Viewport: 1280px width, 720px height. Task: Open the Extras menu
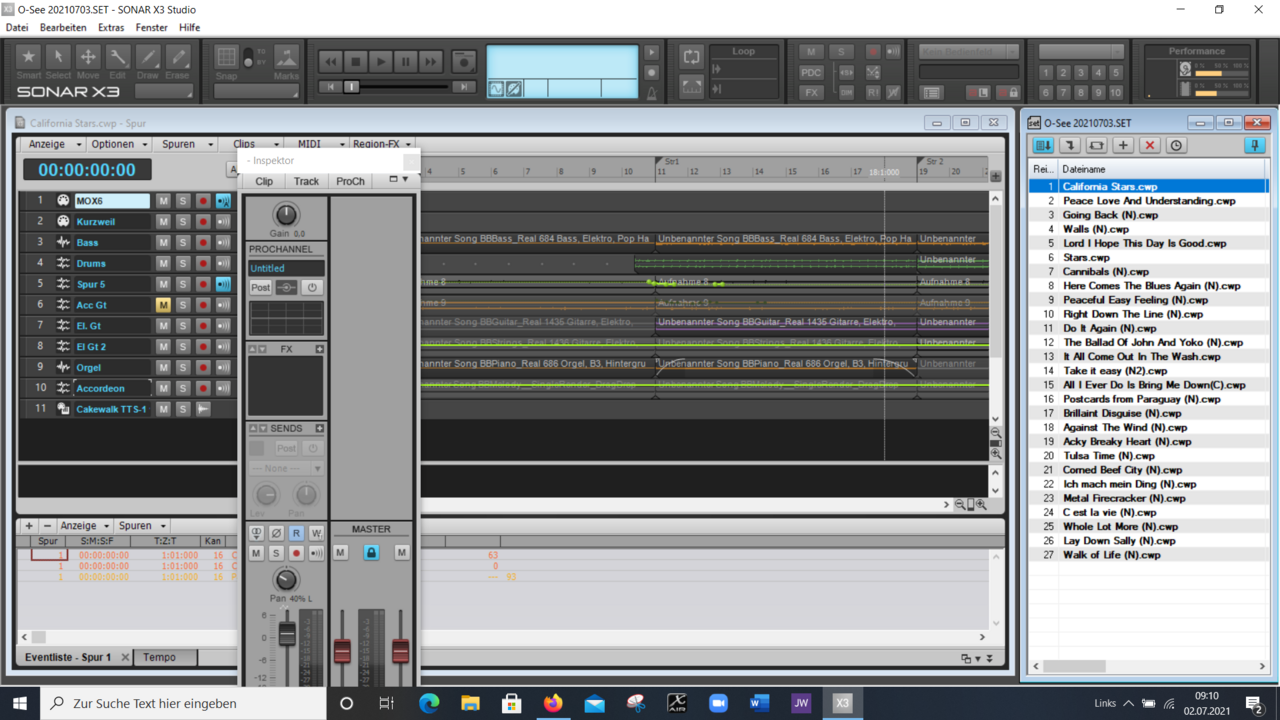pyautogui.click(x=111, y=27)
